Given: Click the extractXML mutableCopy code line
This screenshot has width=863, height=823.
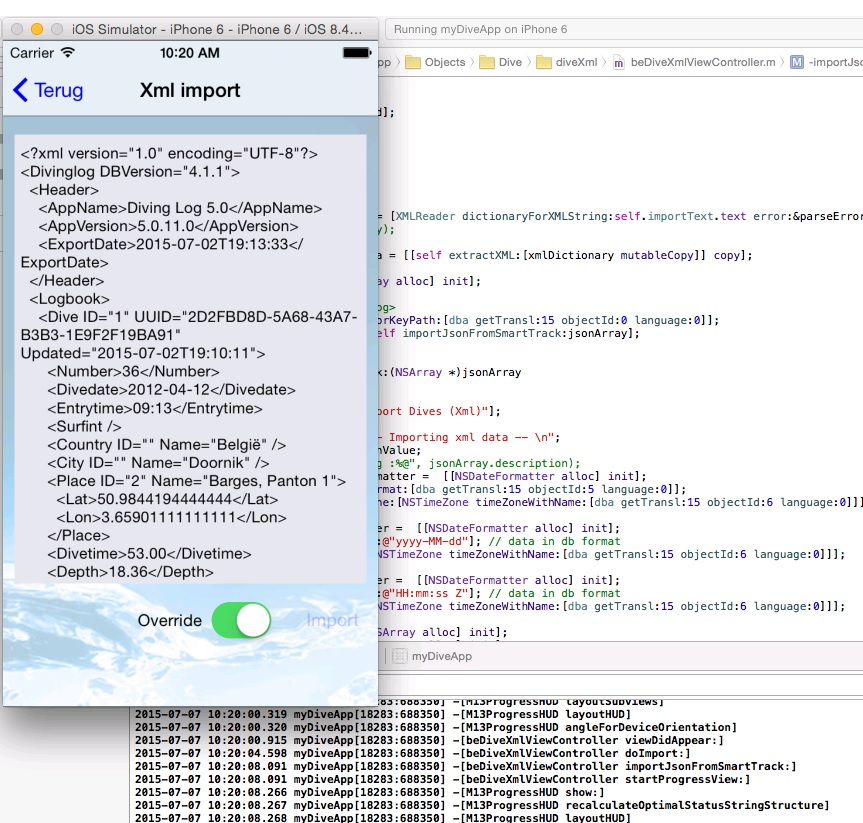Looking at the screenshot, I should tap(565, 255).
